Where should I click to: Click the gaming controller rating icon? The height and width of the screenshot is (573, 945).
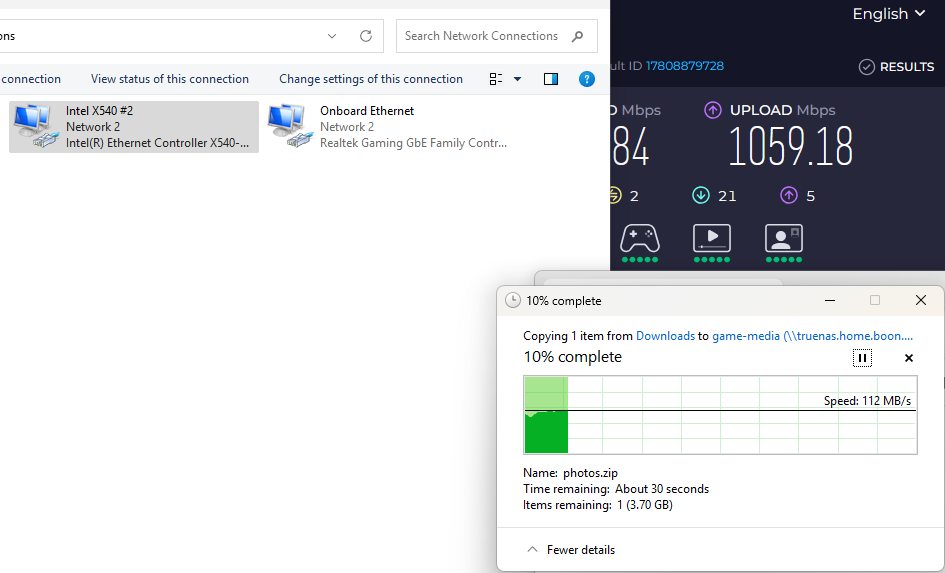(x=640, y=238)
